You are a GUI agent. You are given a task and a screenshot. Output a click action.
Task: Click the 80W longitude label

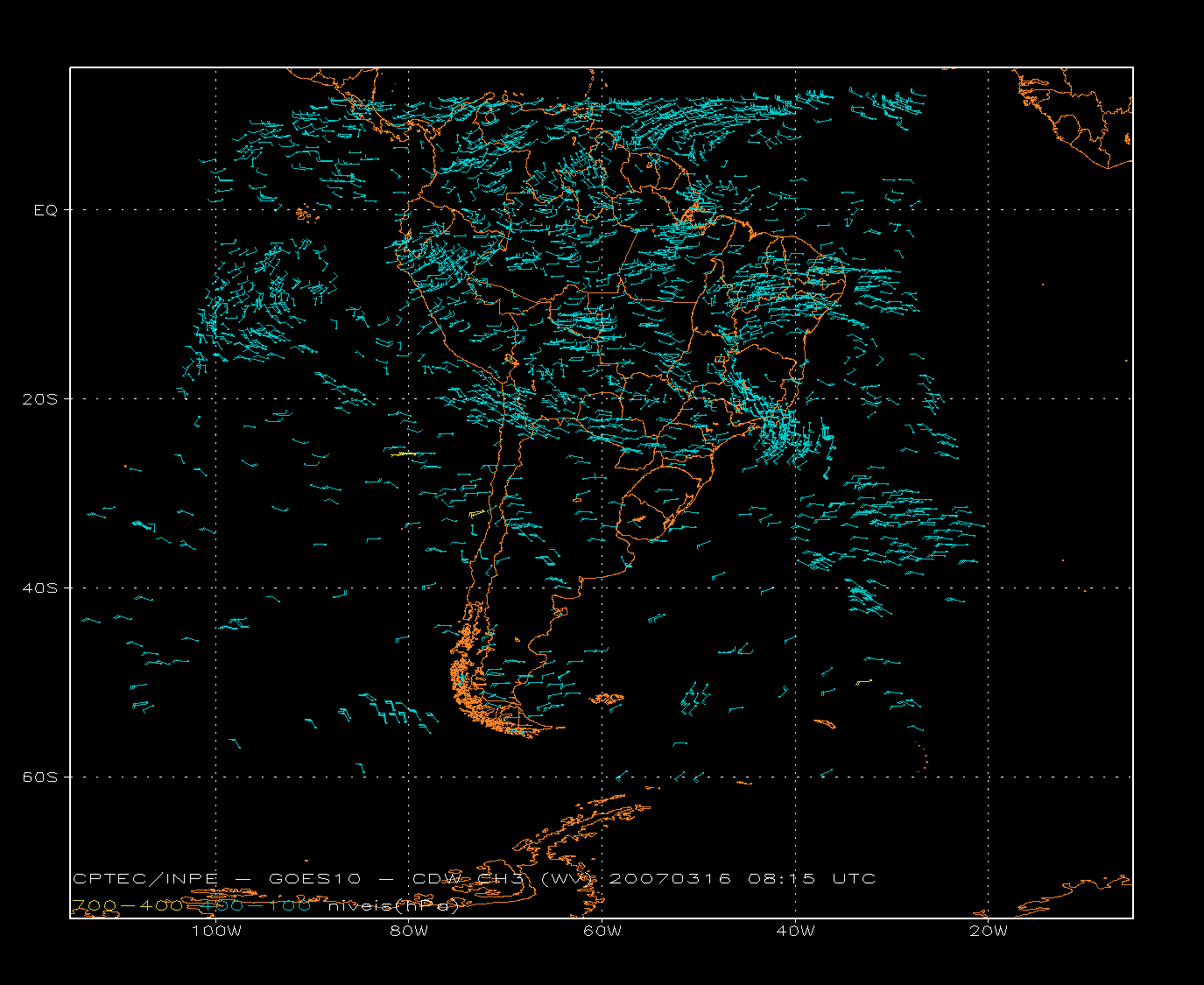click(410, 931)
